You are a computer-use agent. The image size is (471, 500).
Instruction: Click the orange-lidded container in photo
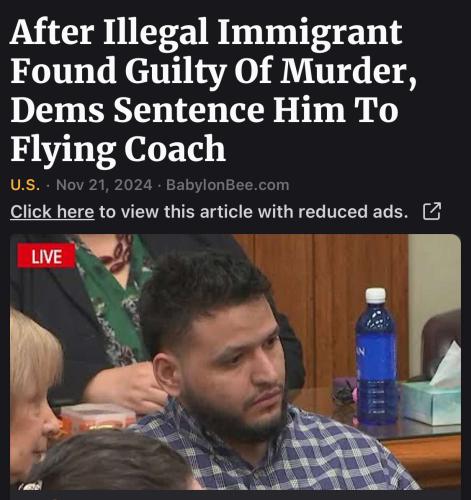click(97, 419)
